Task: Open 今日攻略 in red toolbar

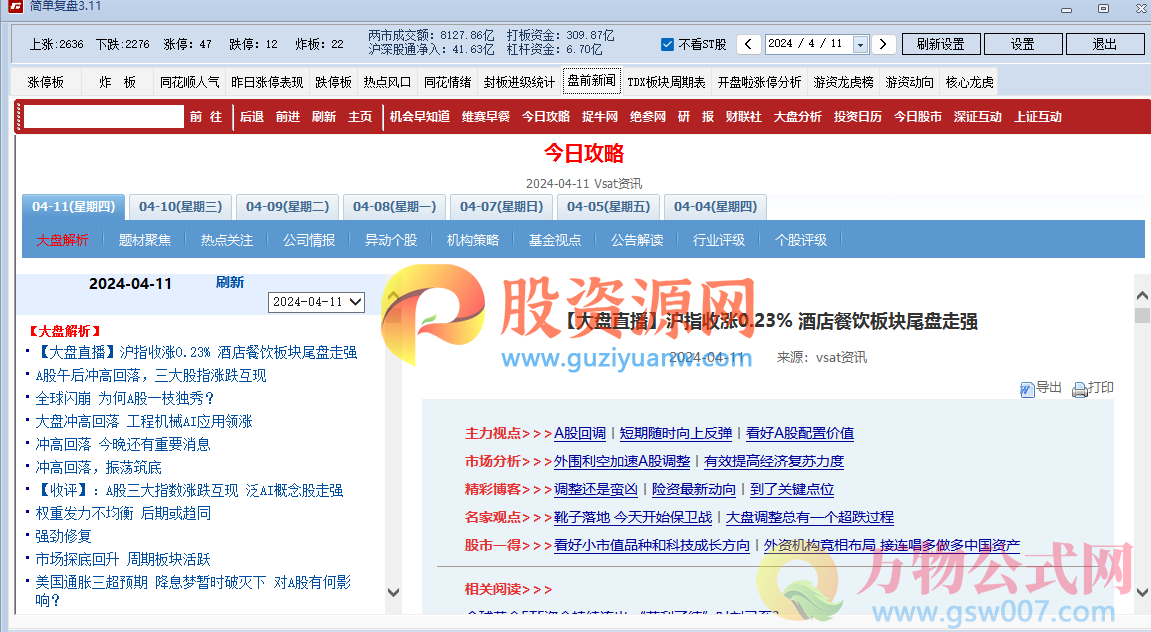Action: 546,117
